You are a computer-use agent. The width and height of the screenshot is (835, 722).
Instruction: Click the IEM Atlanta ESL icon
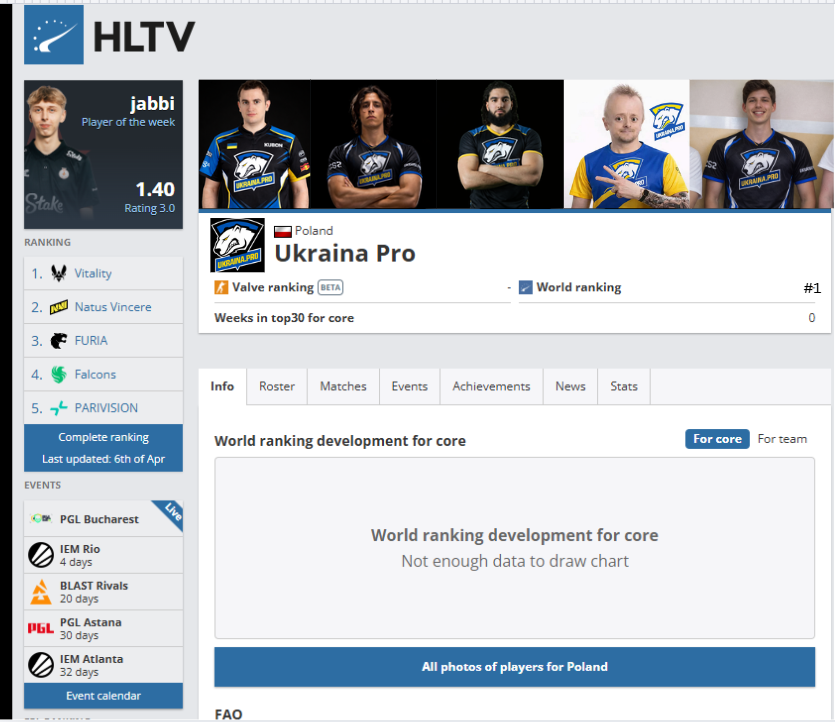[41, 665]
